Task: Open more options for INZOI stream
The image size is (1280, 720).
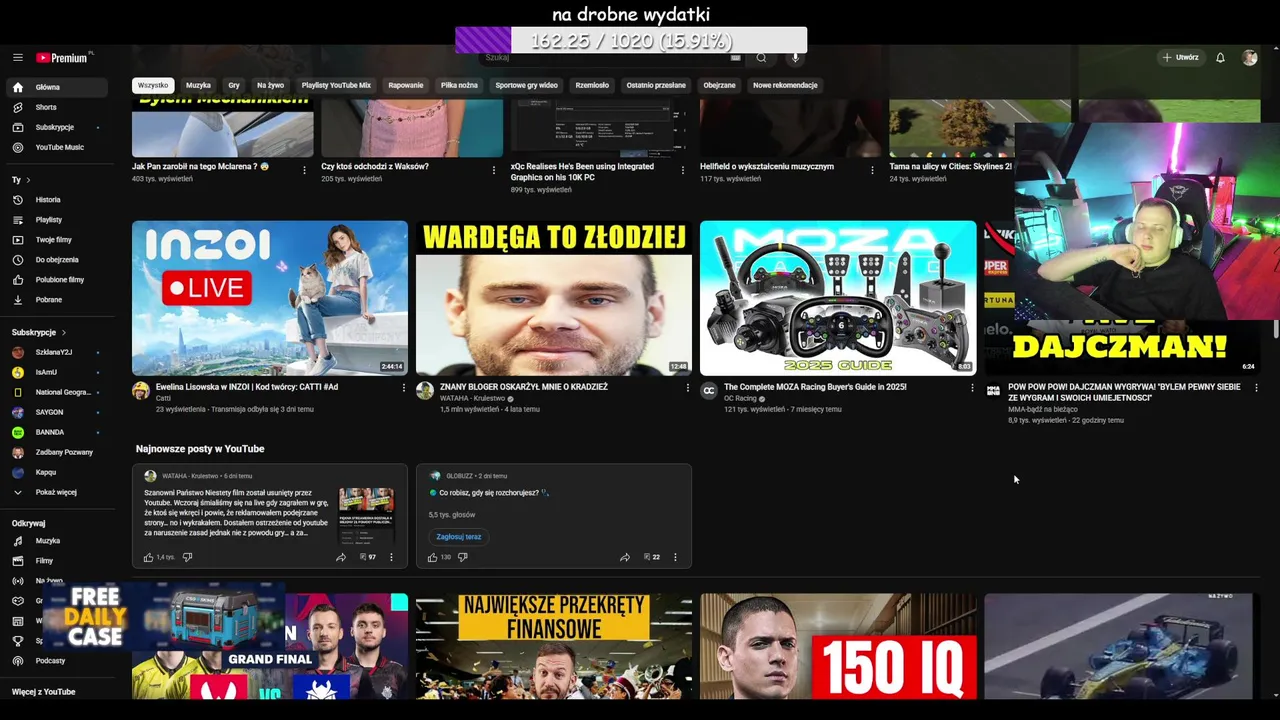Action: (x=404, y=388)
